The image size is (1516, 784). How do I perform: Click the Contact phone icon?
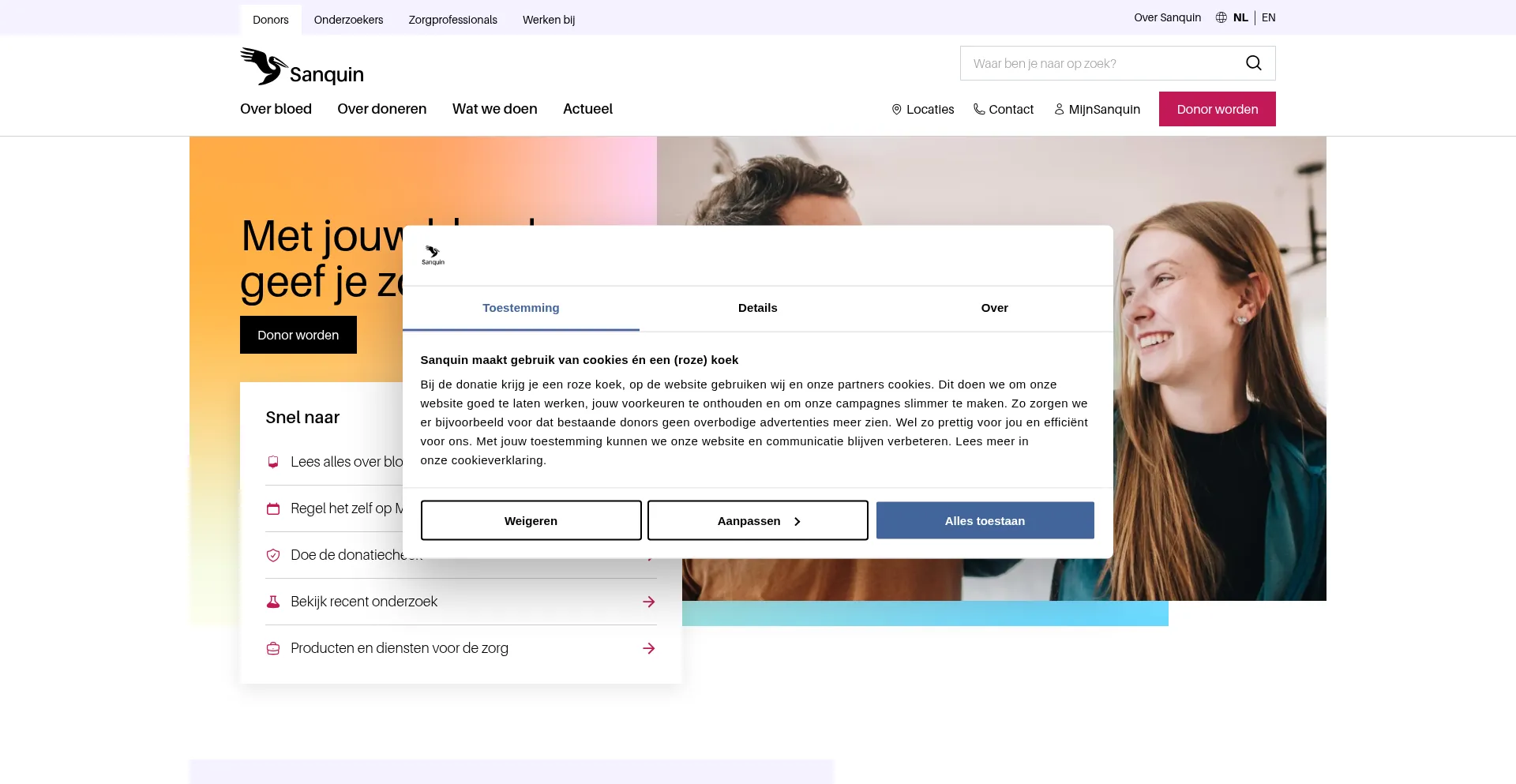tap(979, 110)
